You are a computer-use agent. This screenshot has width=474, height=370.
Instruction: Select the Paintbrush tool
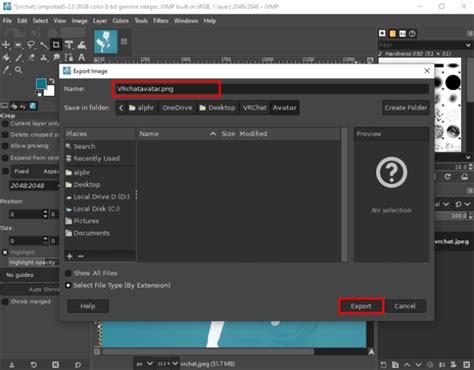pos(19,57)
